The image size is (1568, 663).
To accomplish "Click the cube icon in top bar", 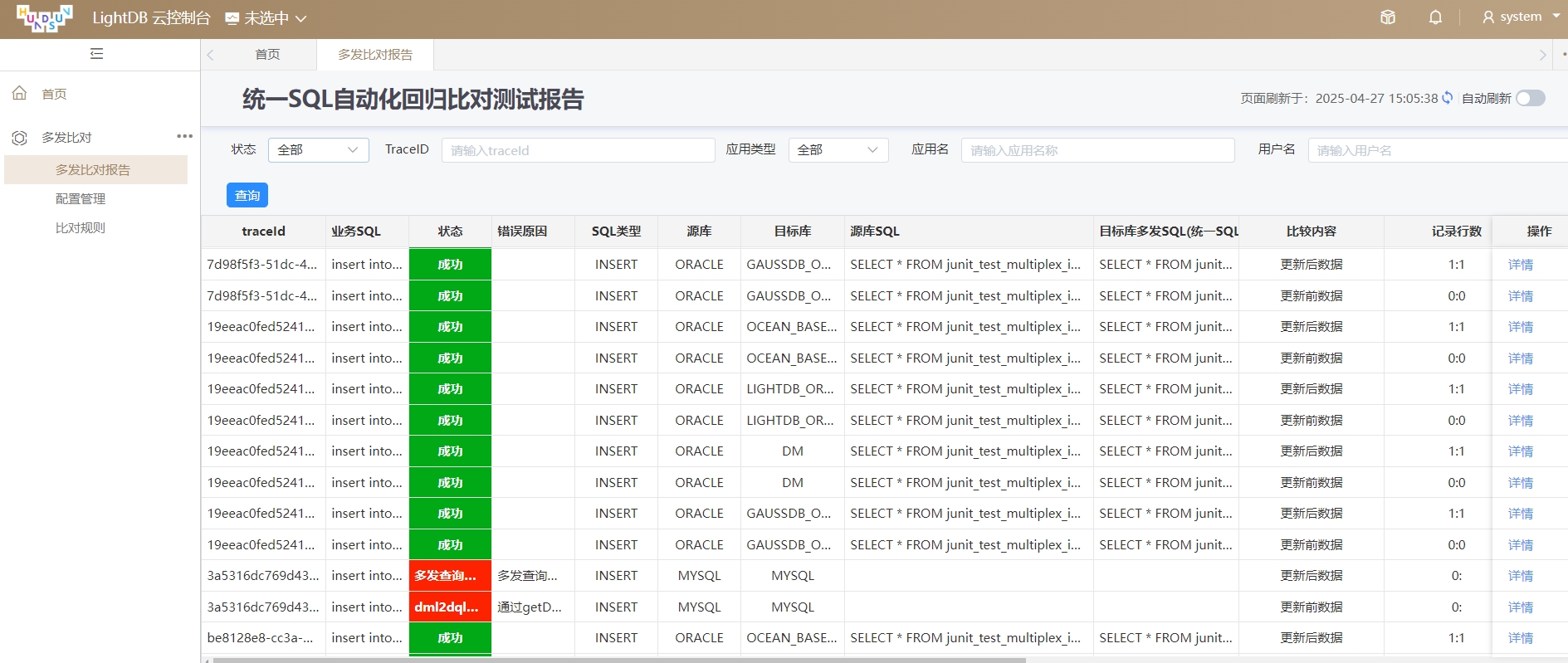I will tap(1388, 17).
